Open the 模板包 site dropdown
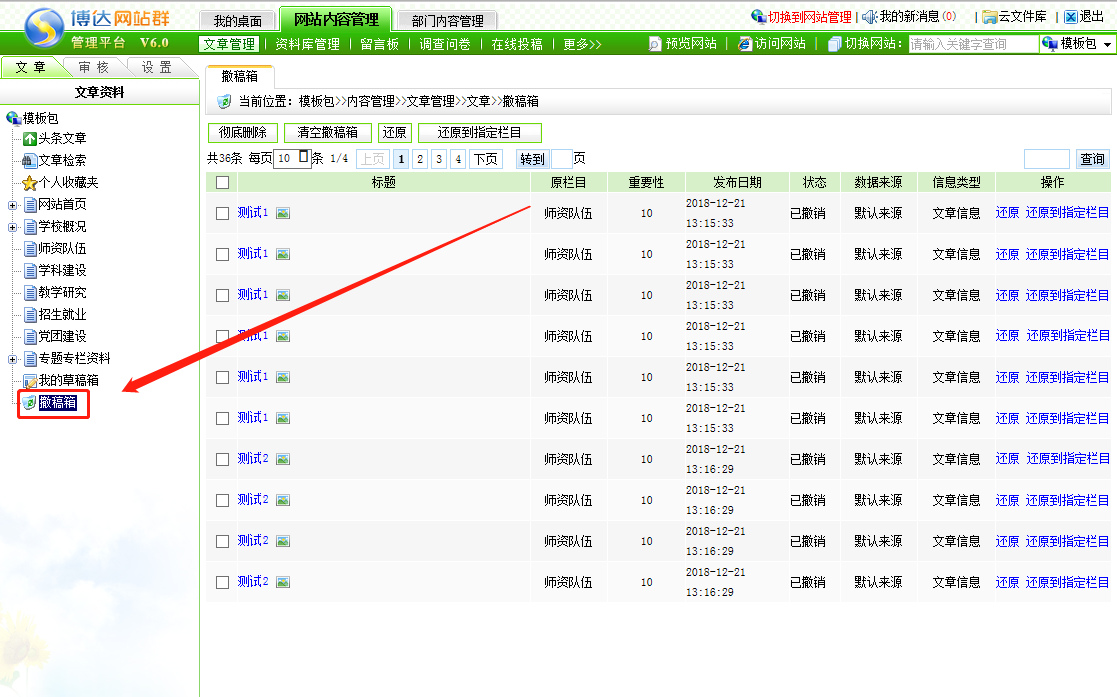Image resolution: width=1117 pixels, height=697 pixels. pyautogui.click(x=1077, y=44)
